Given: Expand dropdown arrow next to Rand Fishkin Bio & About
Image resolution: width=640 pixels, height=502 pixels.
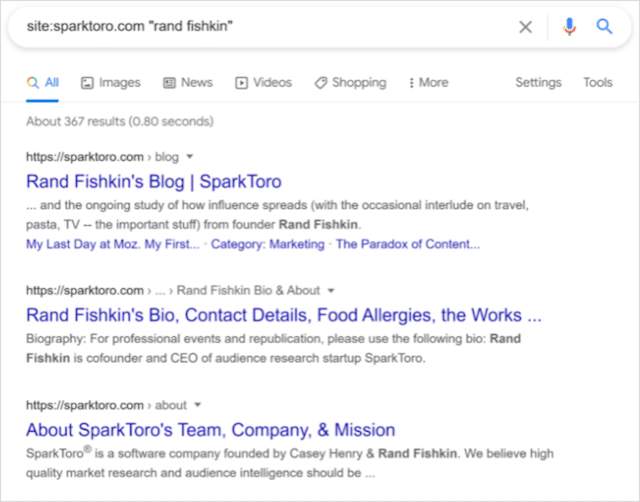Looking at the screenshot, I should tap(331, 291).
